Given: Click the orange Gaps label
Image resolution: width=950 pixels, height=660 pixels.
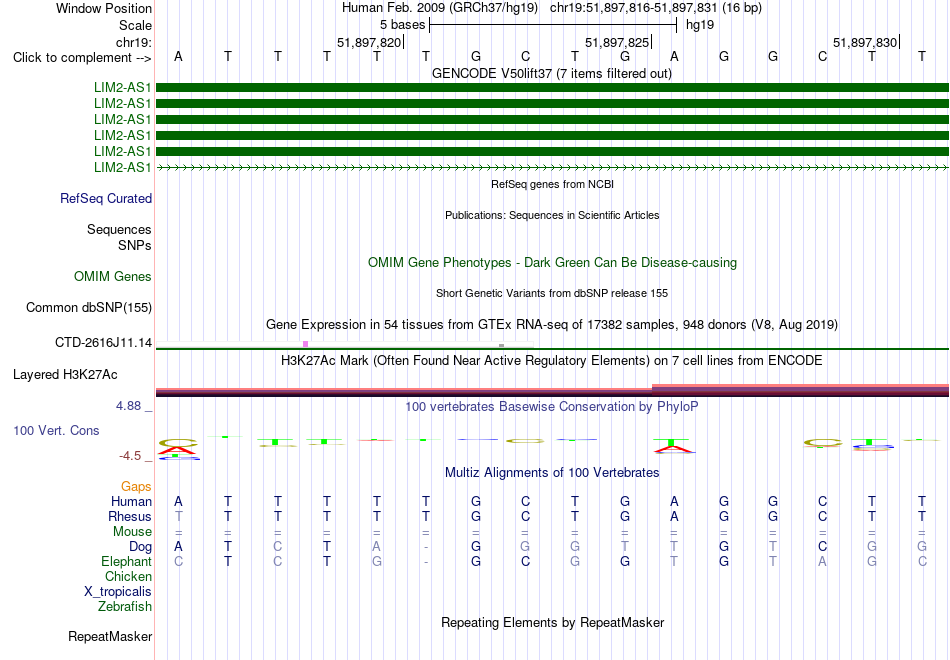Looking at the screenshot, I should click(x=136, y=487).
